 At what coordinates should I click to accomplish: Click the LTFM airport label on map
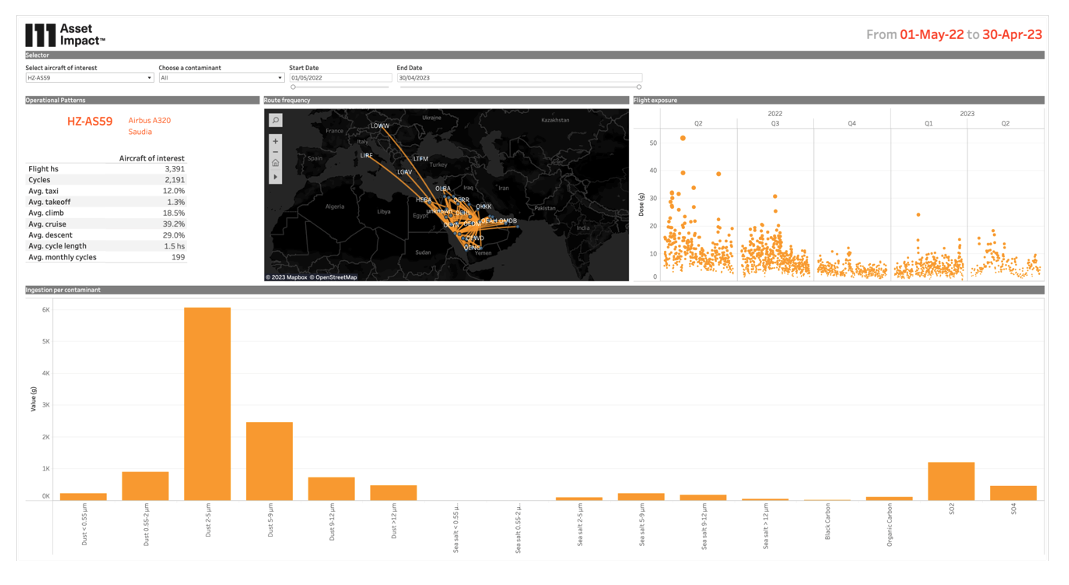pos(421,159)
